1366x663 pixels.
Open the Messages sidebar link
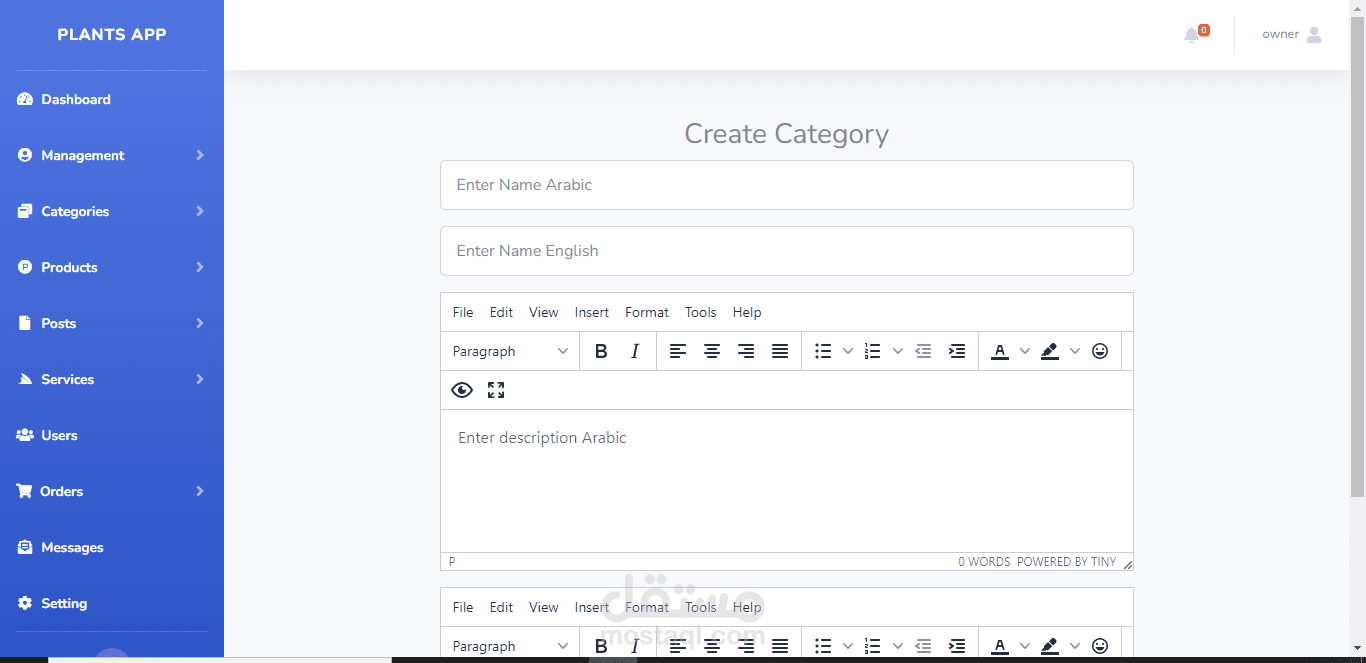pos(72,547)
